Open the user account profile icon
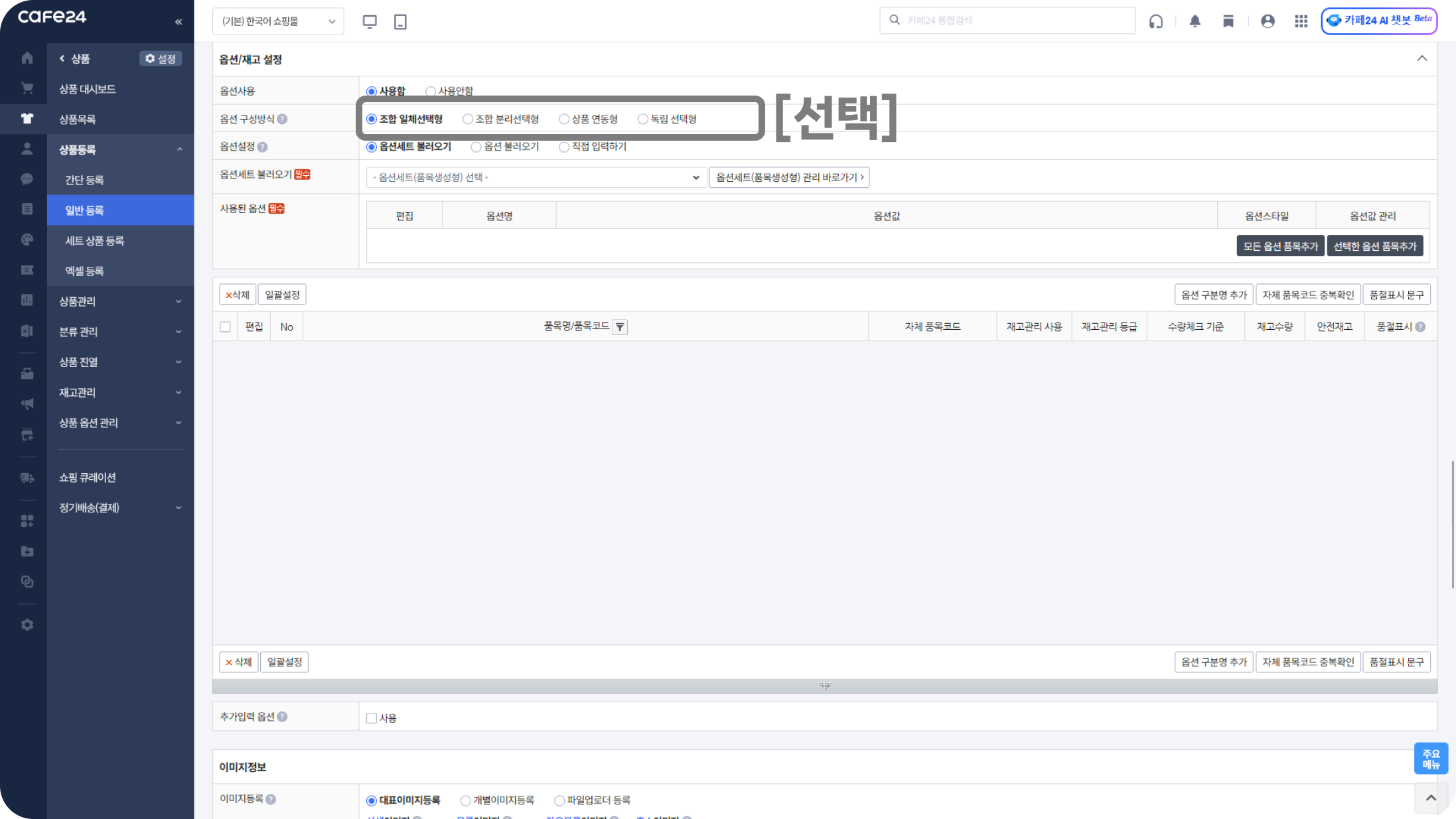The image size is (1456, 819). [x=1267, y=21]
